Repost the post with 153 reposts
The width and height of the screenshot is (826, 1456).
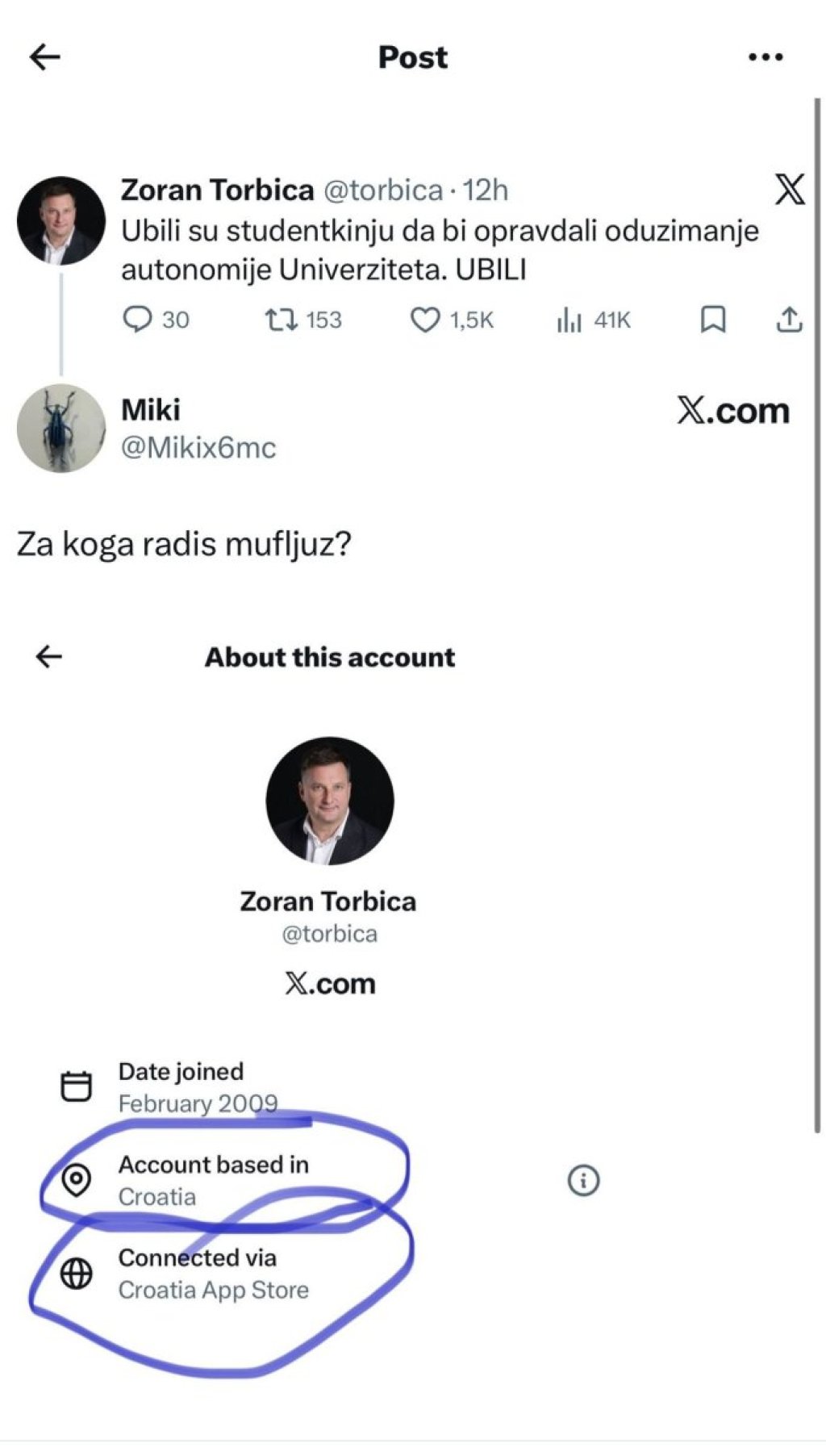(x=281, y=320)
